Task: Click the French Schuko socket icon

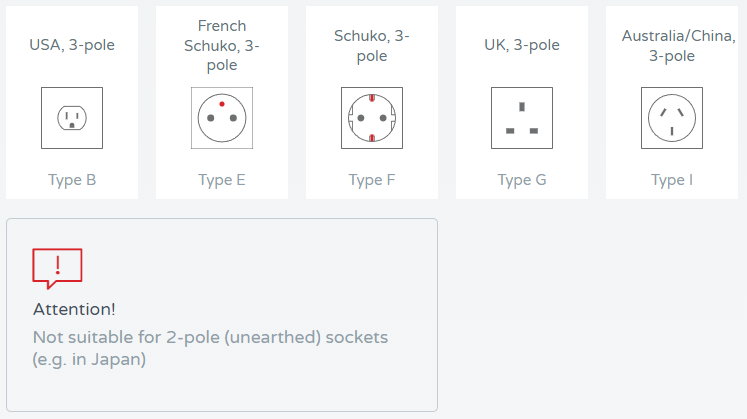Action: (222, 118)
